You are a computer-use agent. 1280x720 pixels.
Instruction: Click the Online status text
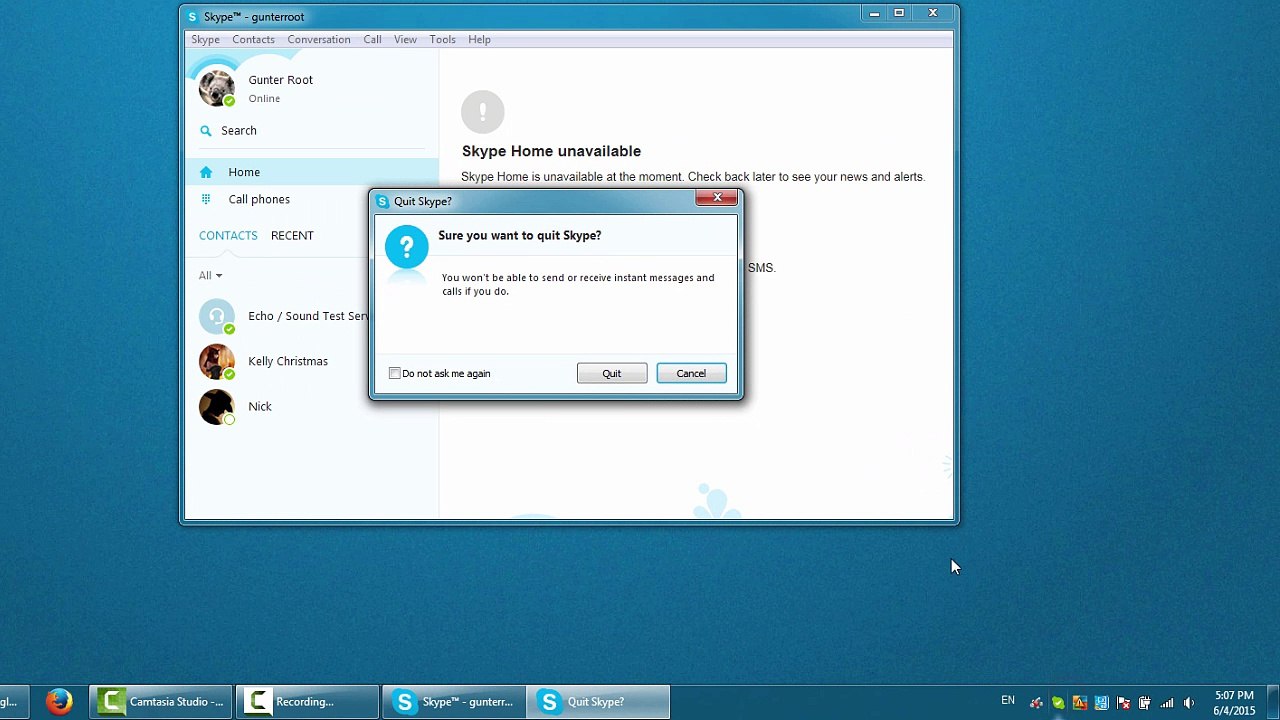click(264, 98)
